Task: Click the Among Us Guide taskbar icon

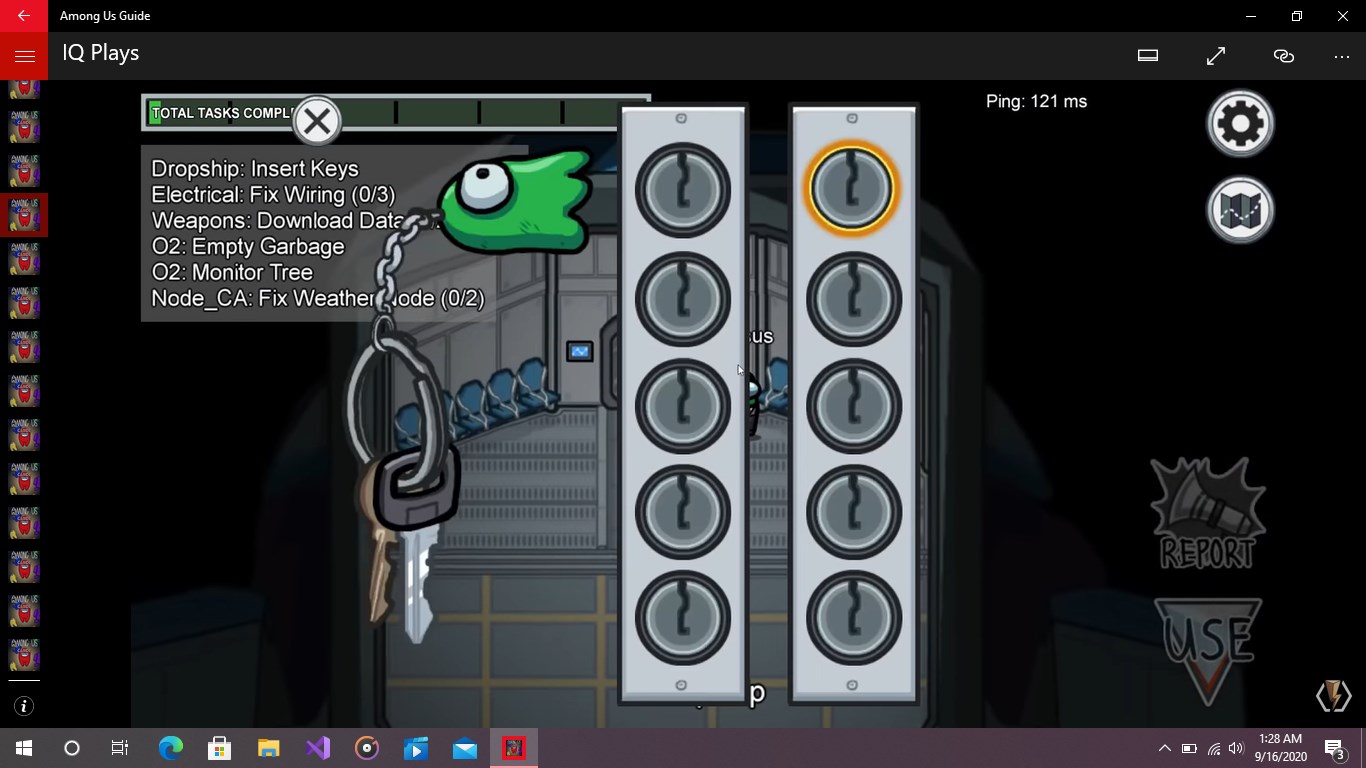Action: pyautogui.click(x=514, y=748)
